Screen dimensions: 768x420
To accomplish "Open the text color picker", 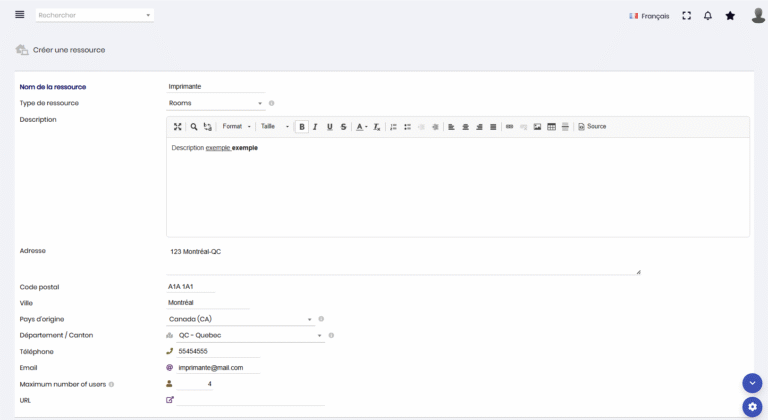I will coord(361,127).
